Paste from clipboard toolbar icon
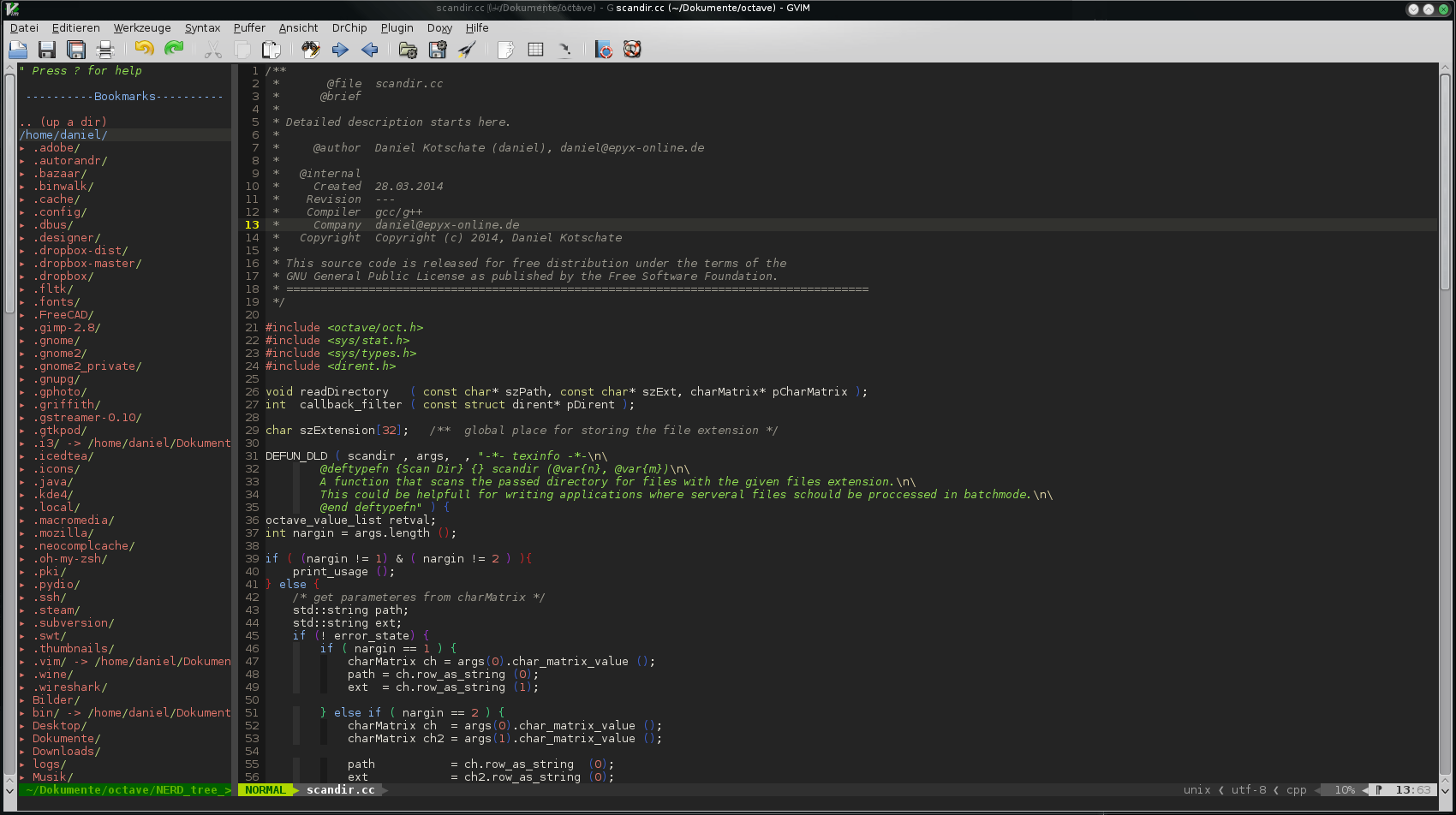Screen dimensions: 1456x815 point(272,50)
